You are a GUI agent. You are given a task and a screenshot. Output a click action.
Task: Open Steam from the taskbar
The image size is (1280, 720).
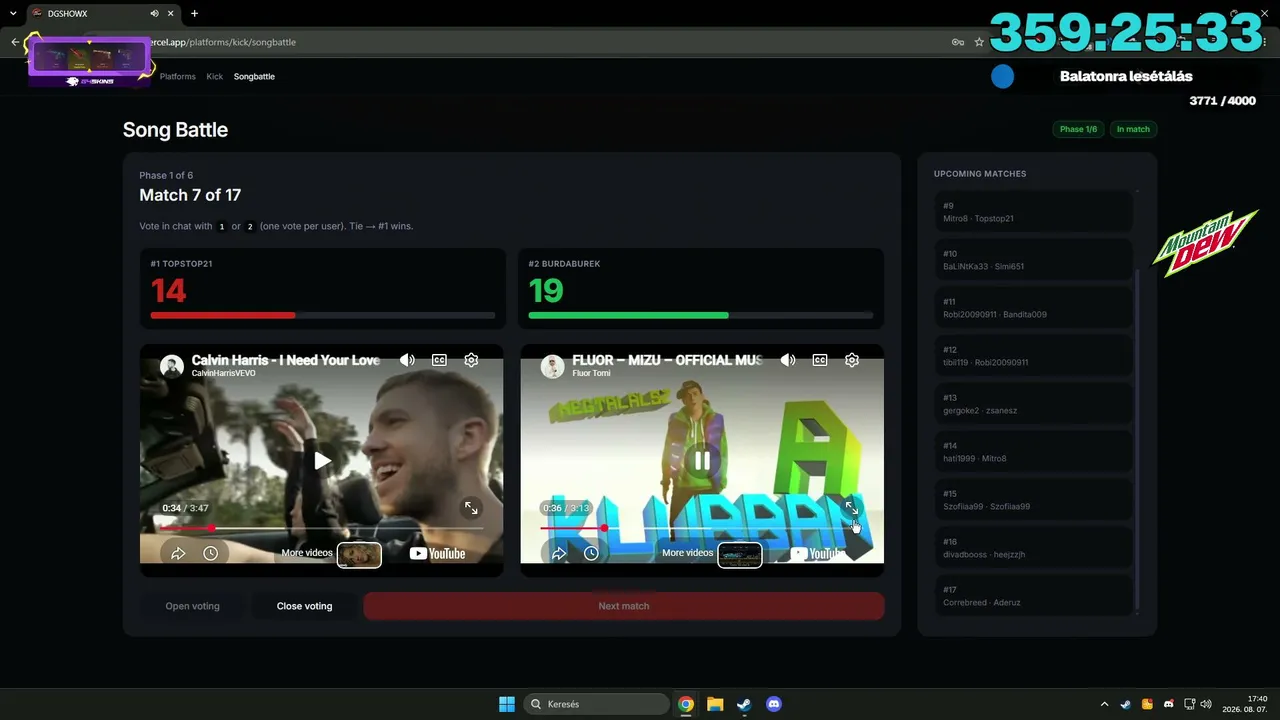coord(744,704)
